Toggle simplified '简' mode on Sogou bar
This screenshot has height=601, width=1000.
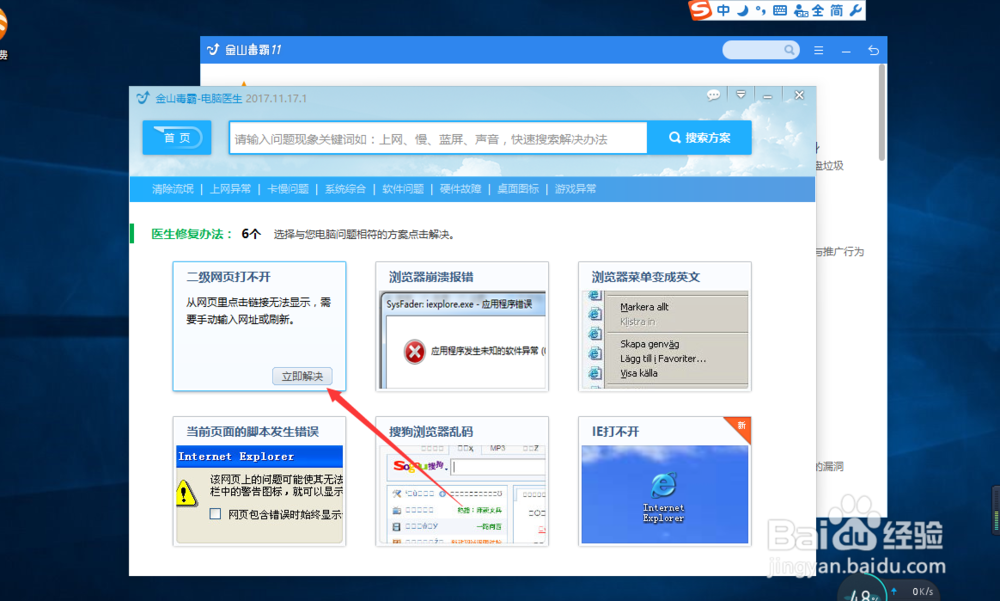click(x=837, y=10)
